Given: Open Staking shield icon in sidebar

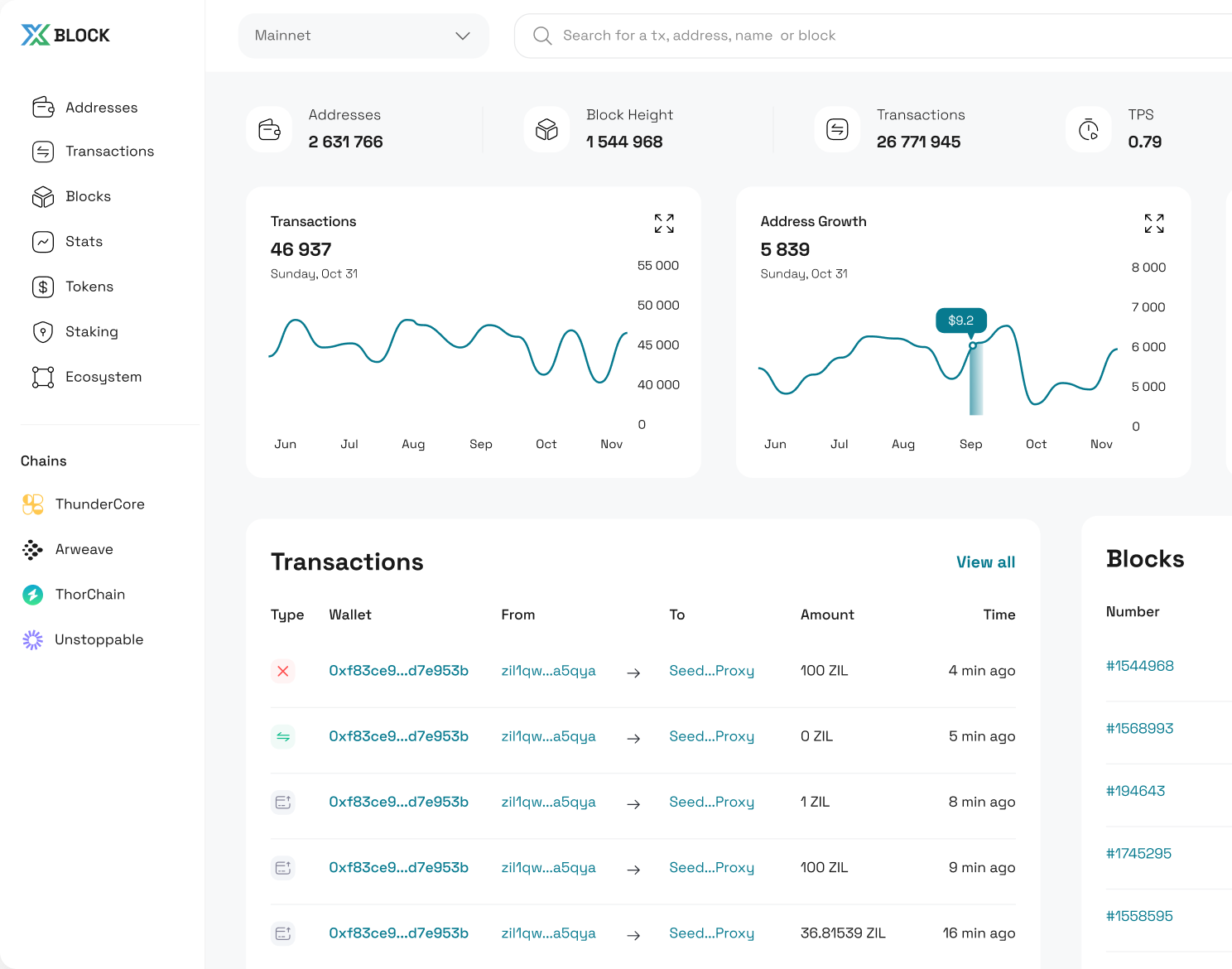Looking at the screenshot, I should [x=43, y=332].
